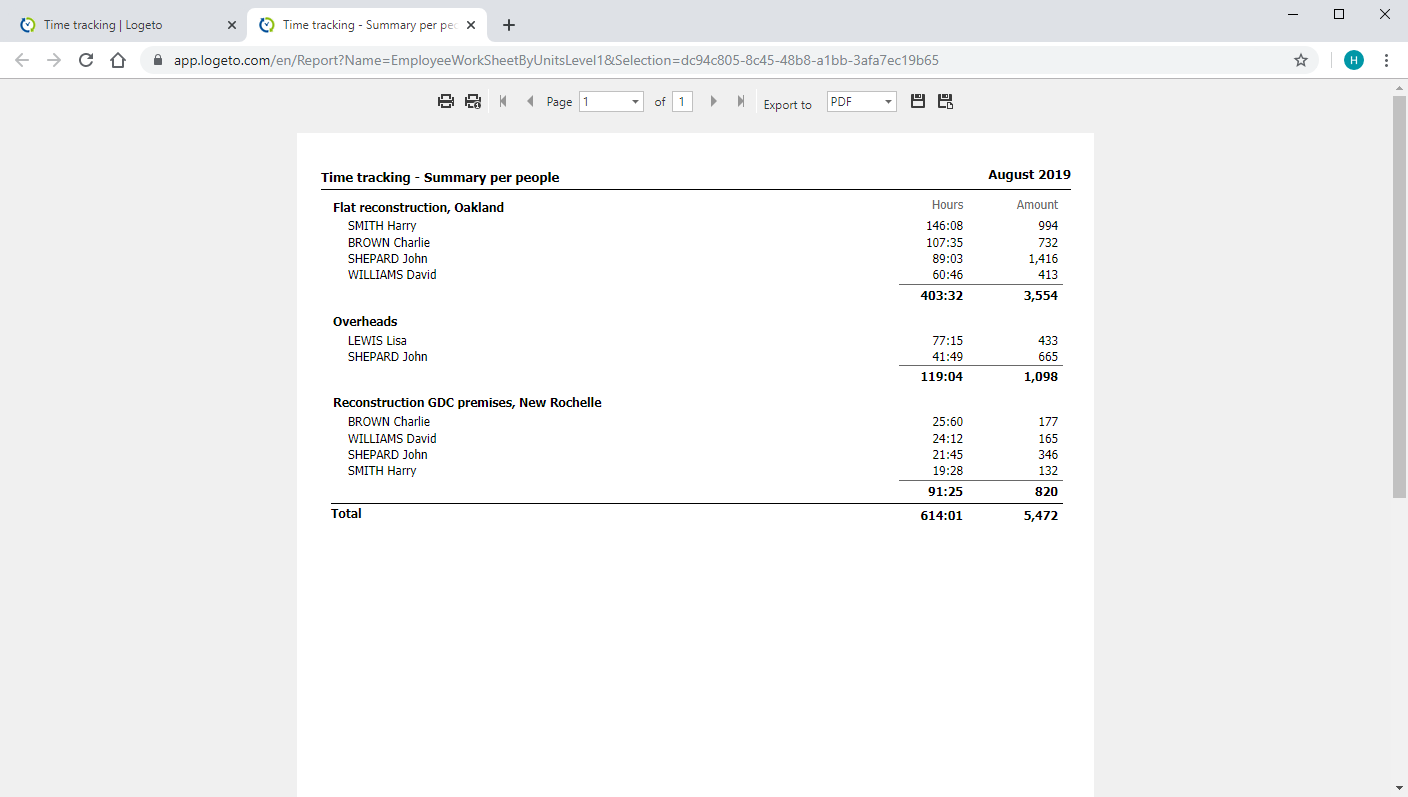View site security lock information
Image resolution: width=1408 pixels, height=797 pixels.
(x=158, y=60)
